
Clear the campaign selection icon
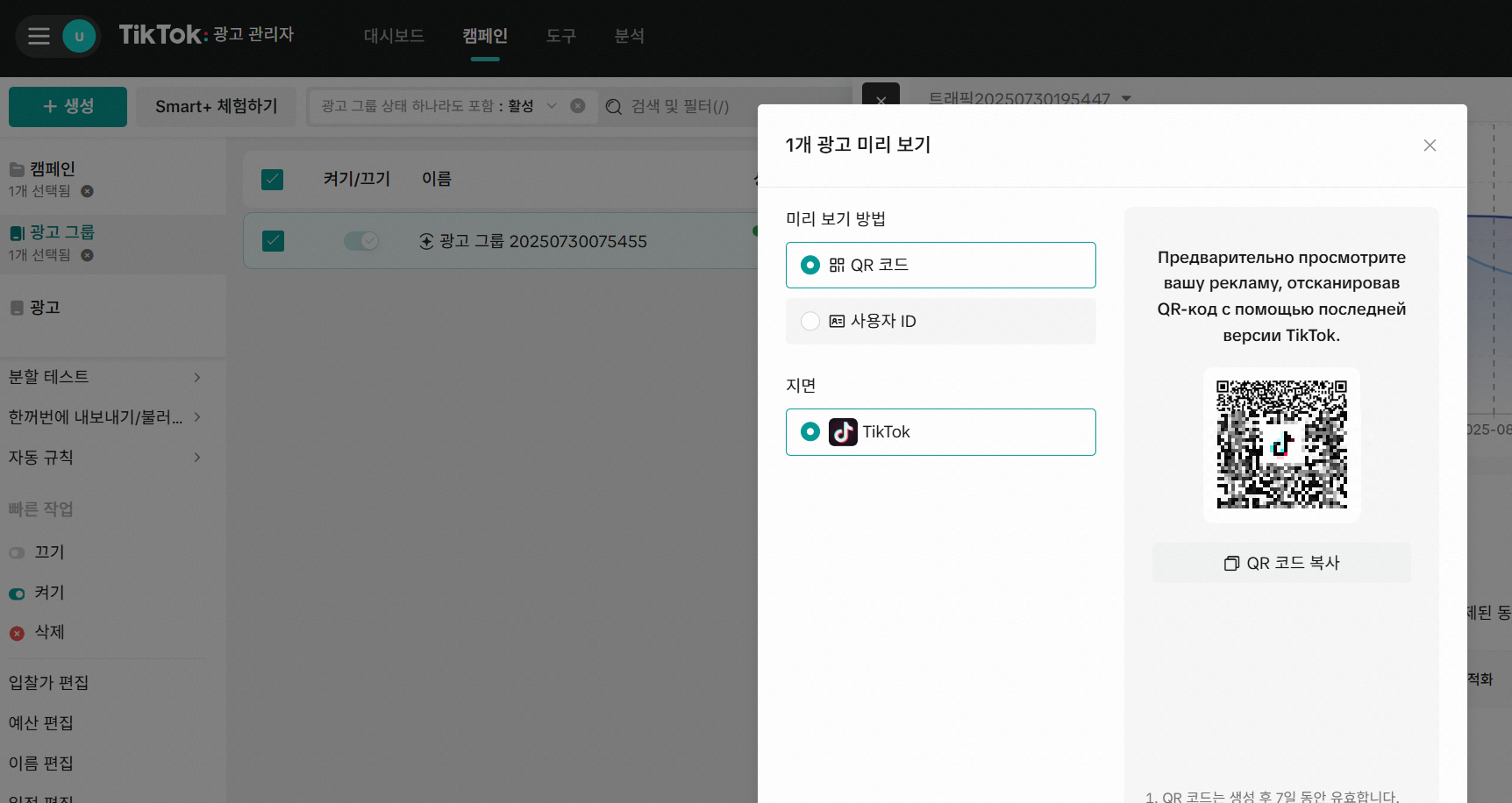pos(87,191)
